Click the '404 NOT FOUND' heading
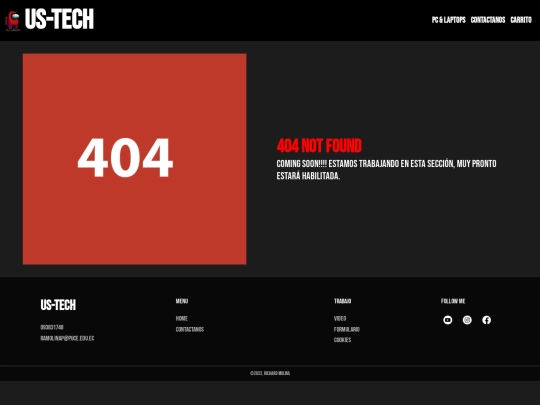 tap(319, 146)
